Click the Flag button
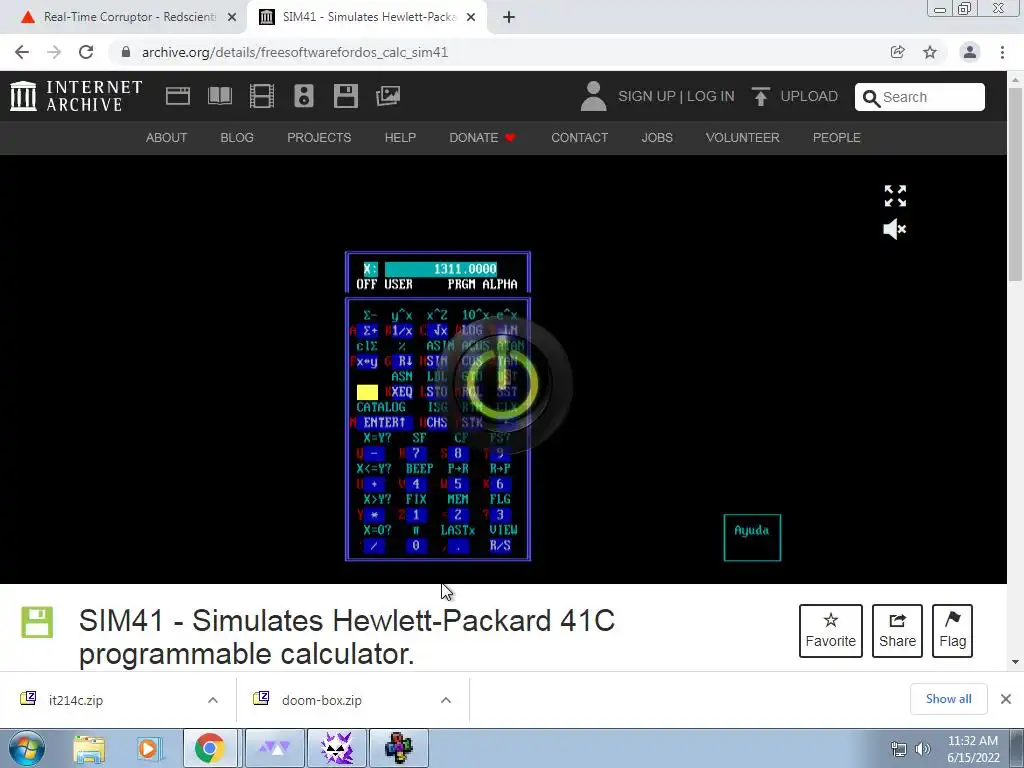Image resolution: width=1024 pixels, height=768 pixels. pyautogui.click(x=952, y=630)
